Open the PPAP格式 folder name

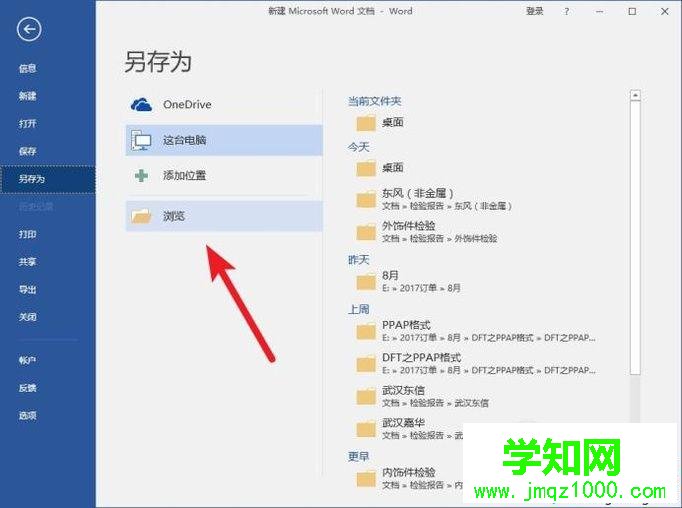406,325
